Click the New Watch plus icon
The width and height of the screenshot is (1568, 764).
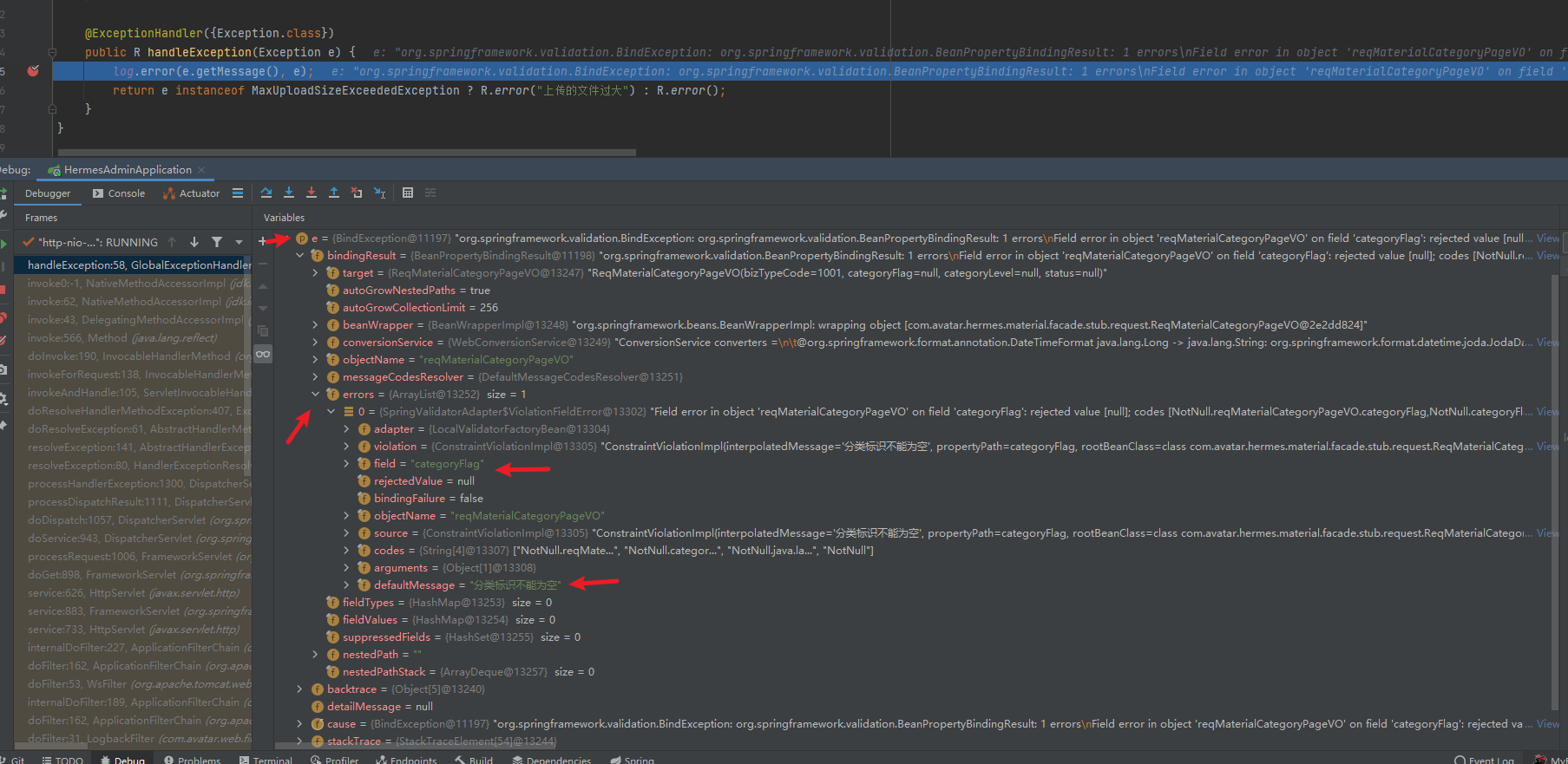[x=263, y=241]
